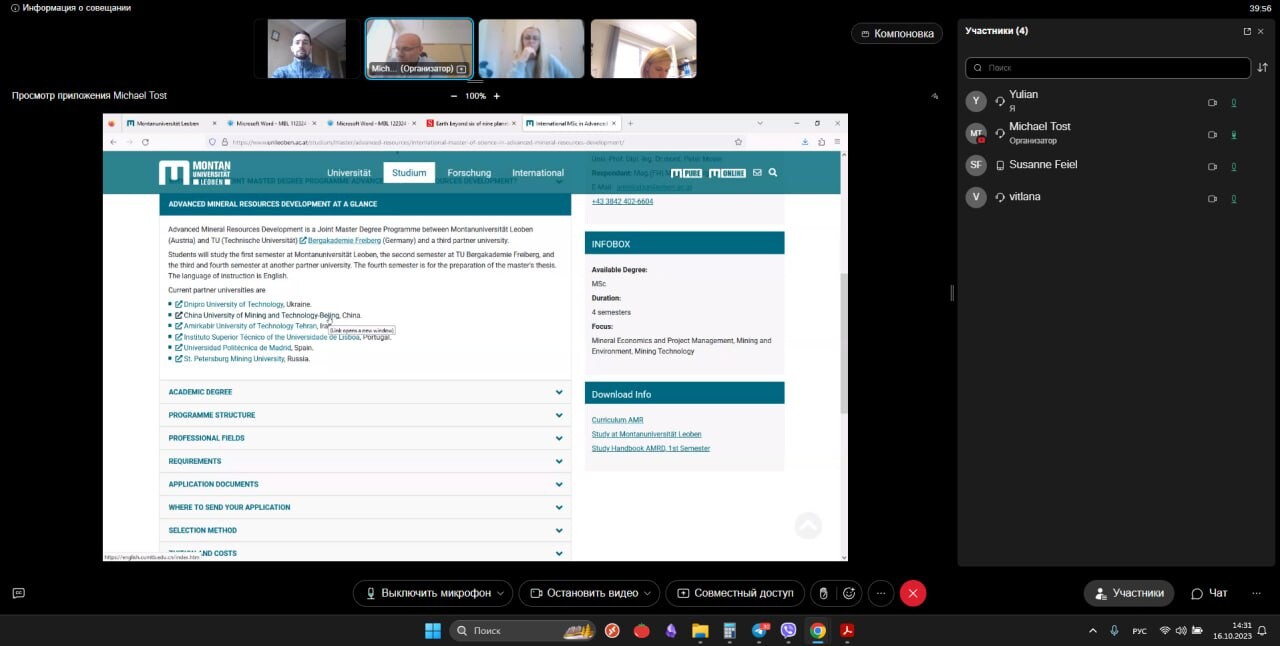The image size is (1280, 646).
Task: Click the Совместный доступ share button
Action: point(735,593)
